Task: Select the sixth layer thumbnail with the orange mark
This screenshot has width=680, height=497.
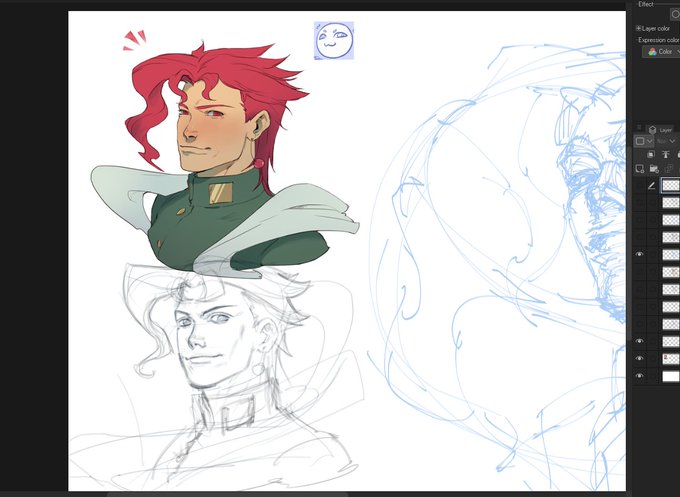Action: click(x=671, y=272)
